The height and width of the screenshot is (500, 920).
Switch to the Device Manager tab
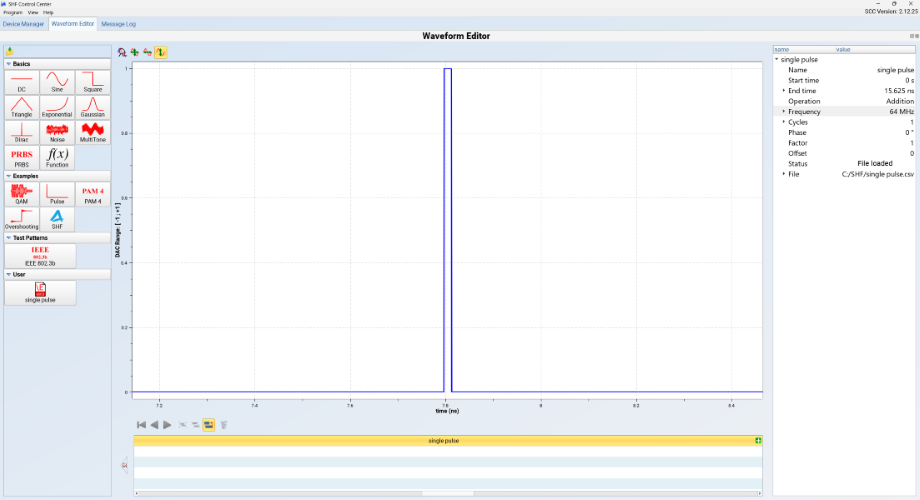click(24, 22)
